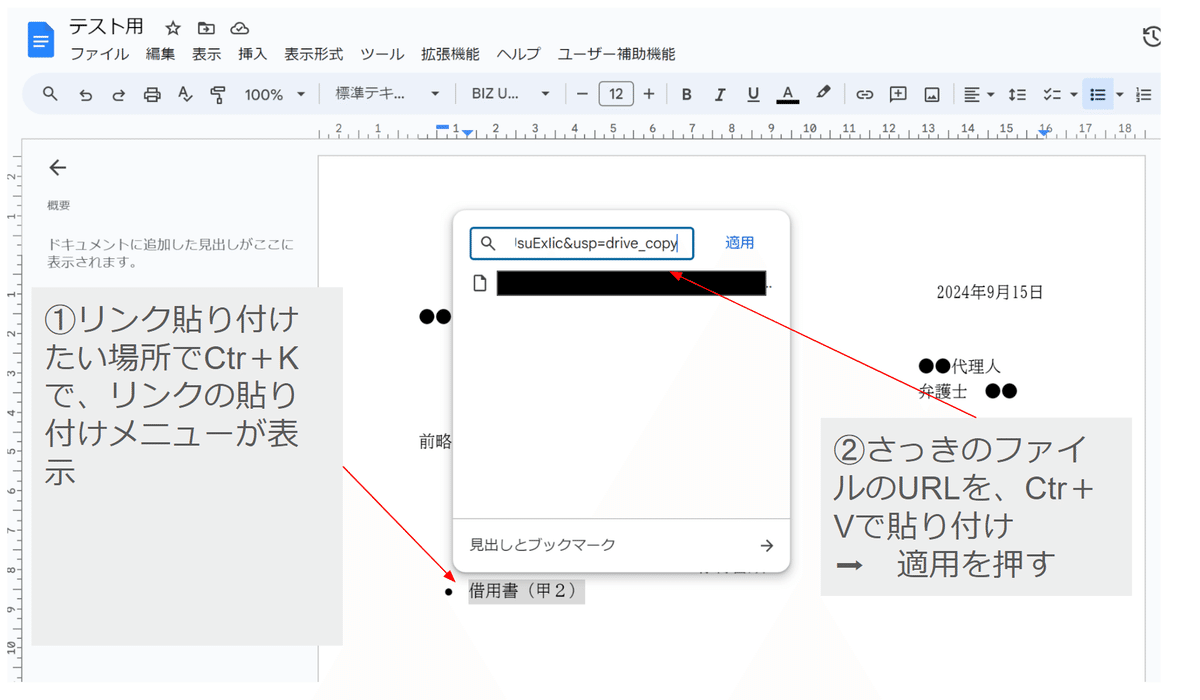Click the left indent marker on ruler

point(467,133)
